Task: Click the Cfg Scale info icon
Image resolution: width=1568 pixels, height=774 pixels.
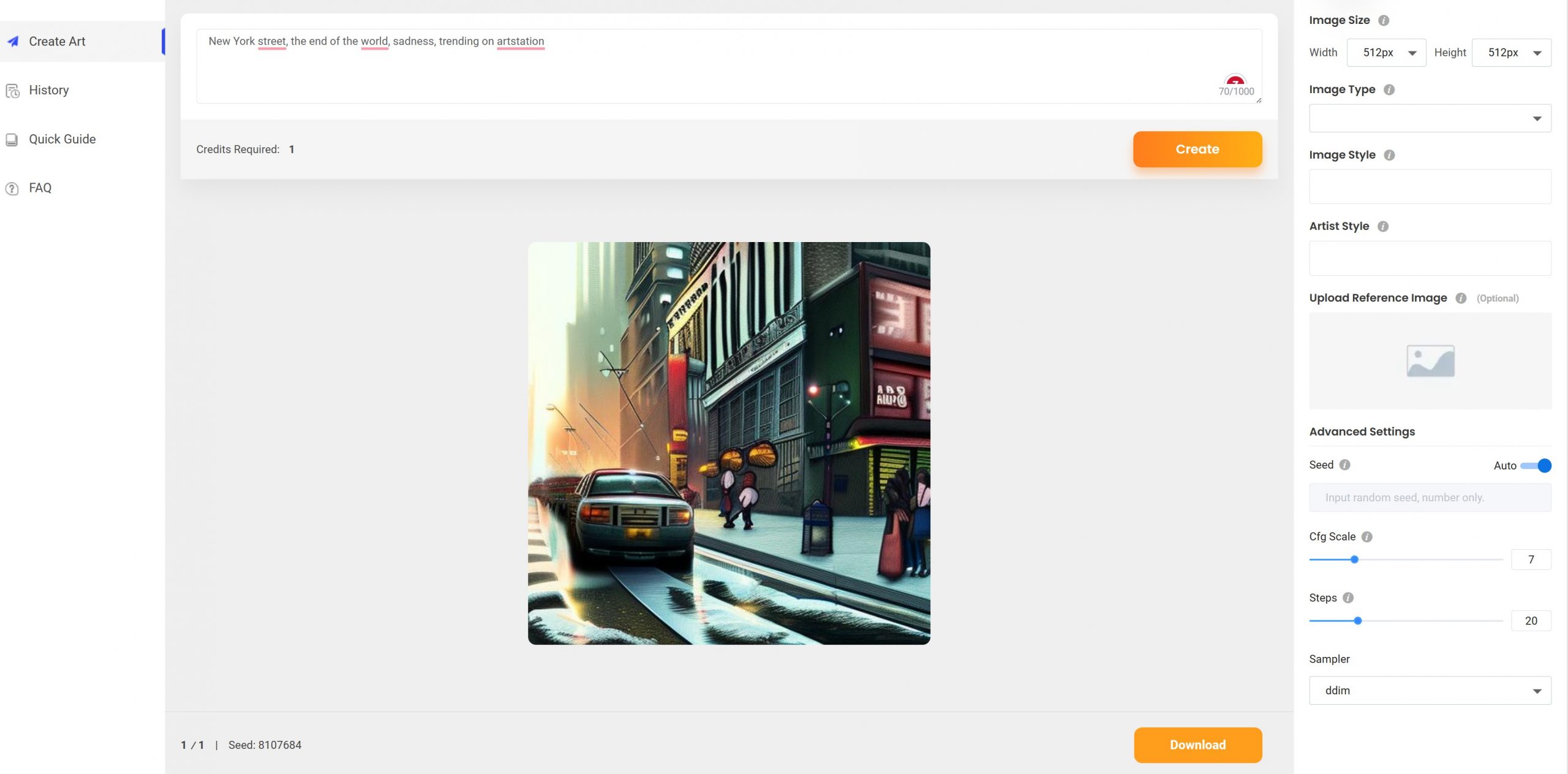Action: (x=1366, y=537)
